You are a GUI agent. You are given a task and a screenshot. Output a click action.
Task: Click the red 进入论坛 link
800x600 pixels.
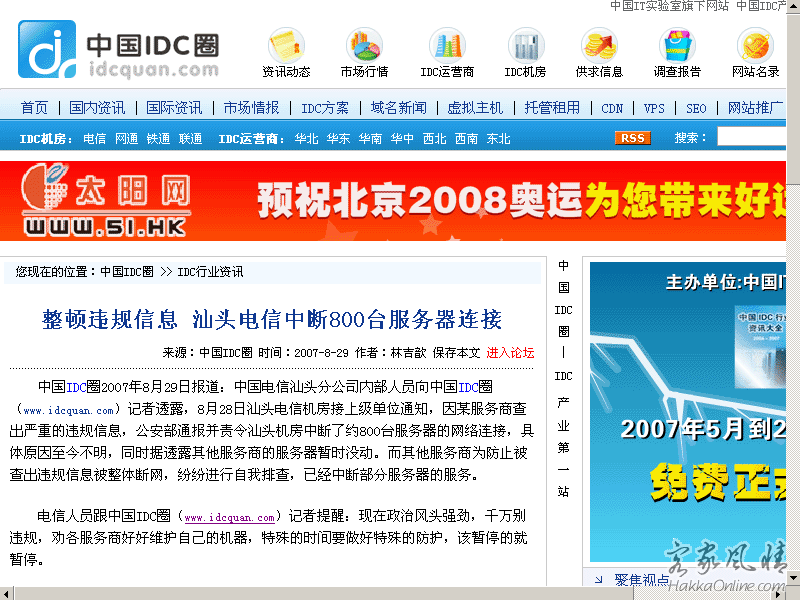pos(510,353)
